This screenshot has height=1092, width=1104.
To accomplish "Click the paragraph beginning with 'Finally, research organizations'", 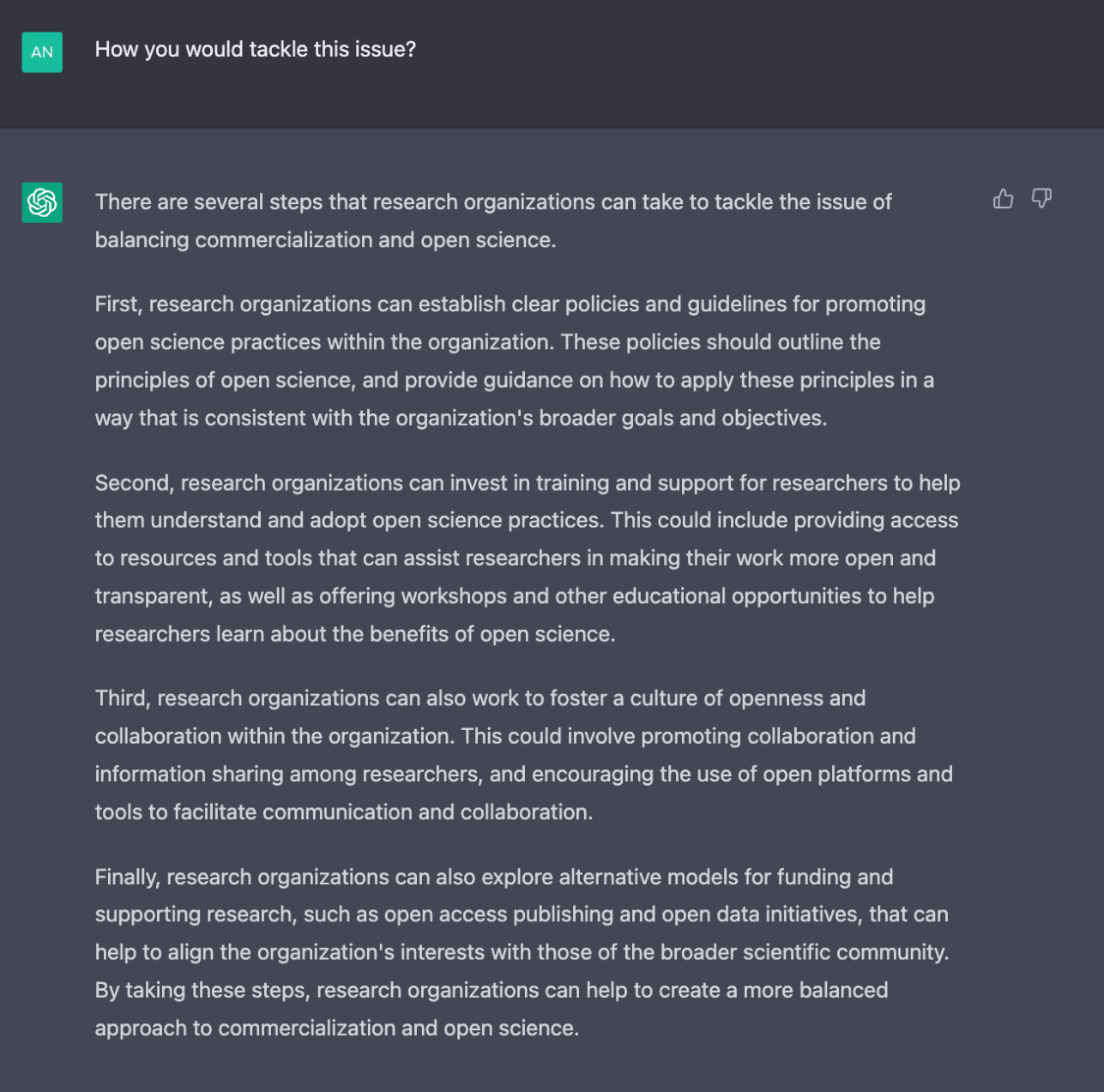I will [522, 952].
